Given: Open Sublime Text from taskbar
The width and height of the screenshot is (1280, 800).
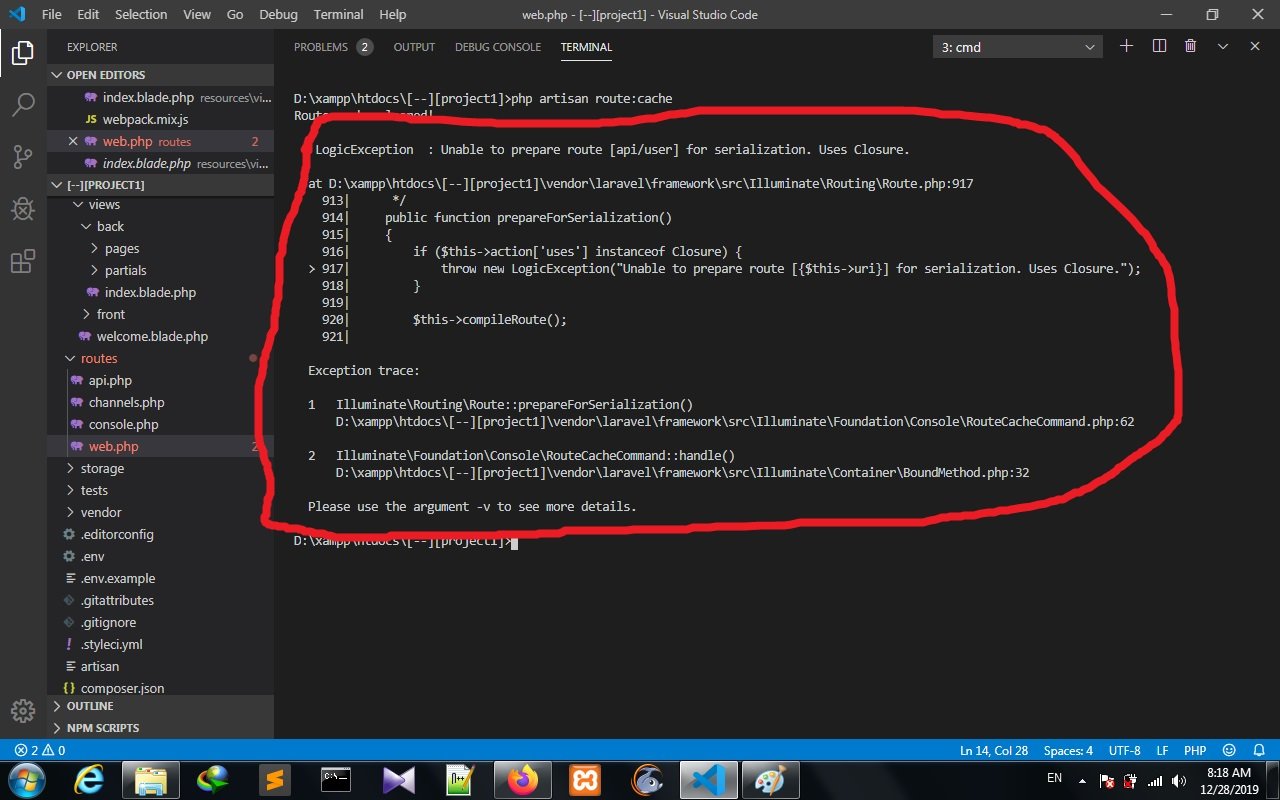Looking at the screenshot, I should click(274, 780).
